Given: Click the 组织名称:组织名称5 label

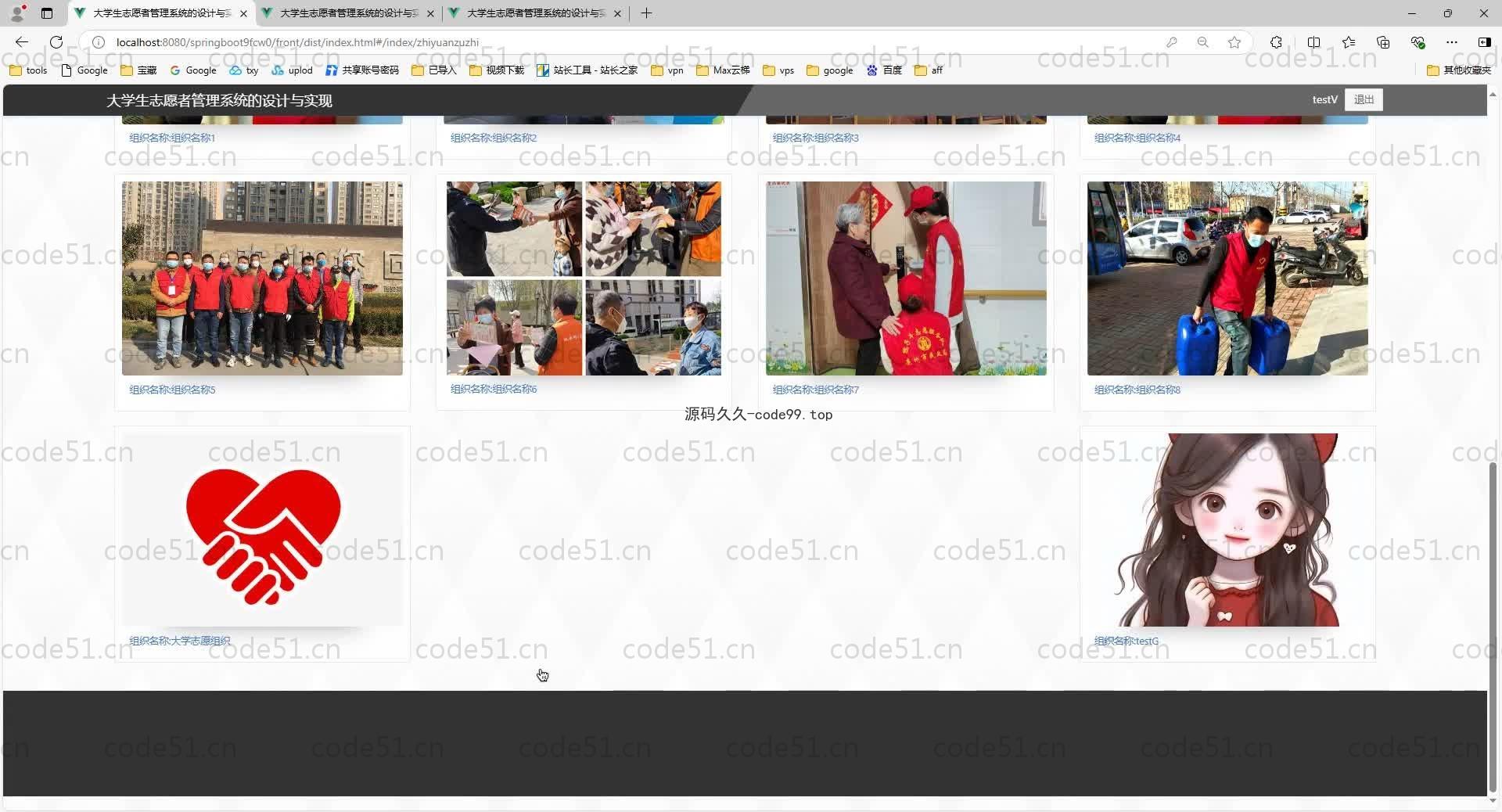Looking at the screenshot, I should 172,390.
